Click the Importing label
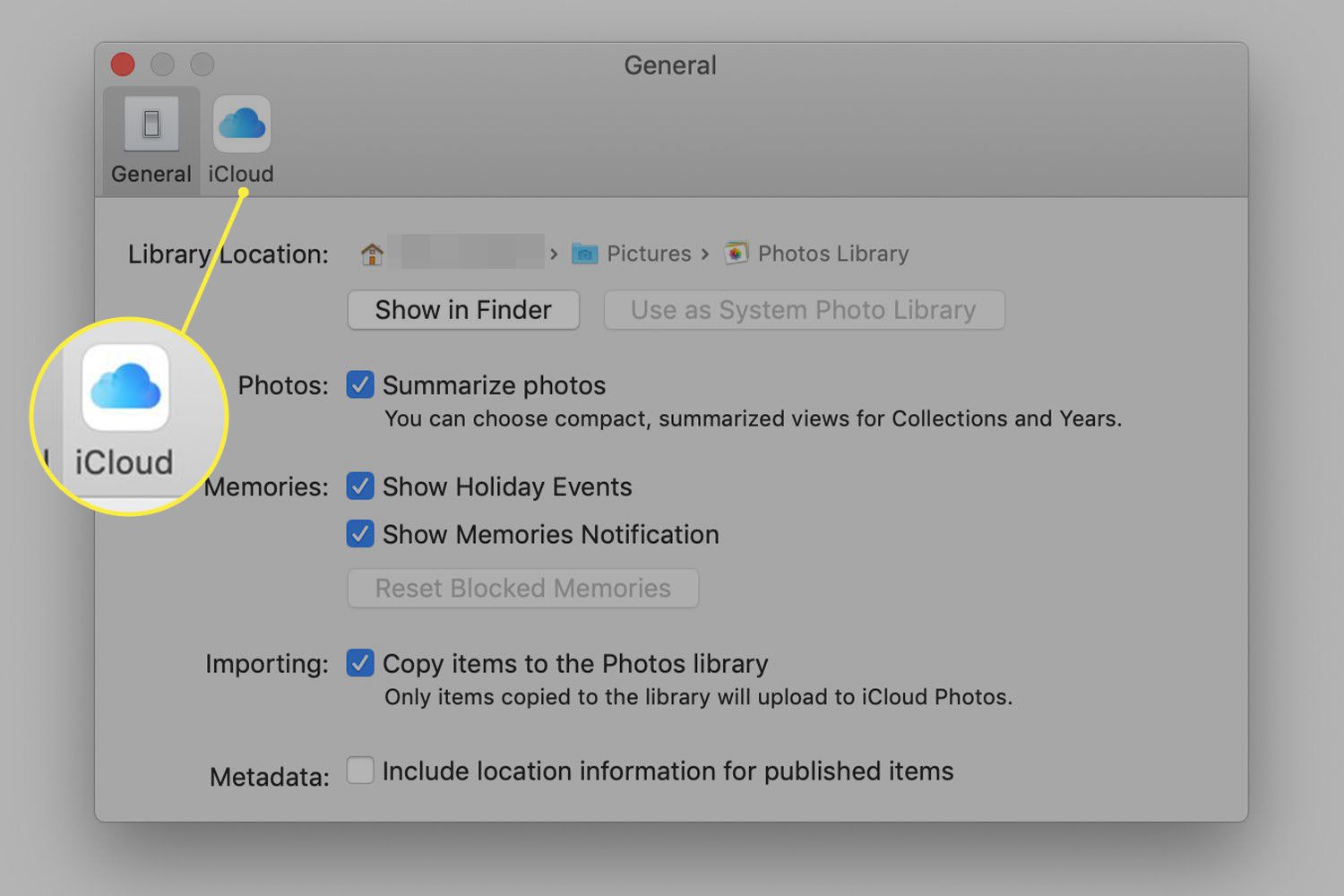Viewport: 1344px width, 896px height. [267, 664]
